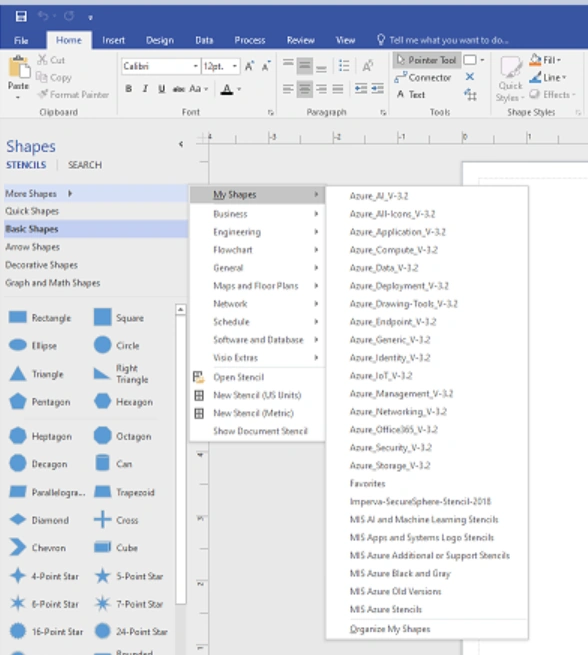Image resolution: width=588 pixels, height=655 pixels.
Task: Click the font color A swatch
Action: [227, 89]
